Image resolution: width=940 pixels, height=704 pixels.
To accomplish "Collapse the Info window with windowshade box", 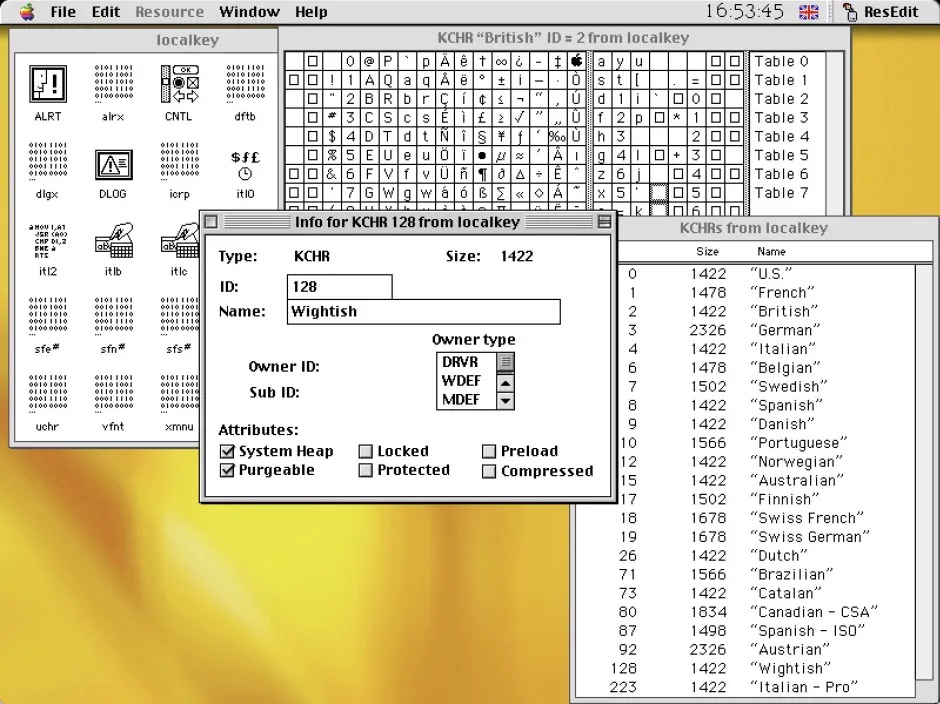I will [x=604, y=222].
